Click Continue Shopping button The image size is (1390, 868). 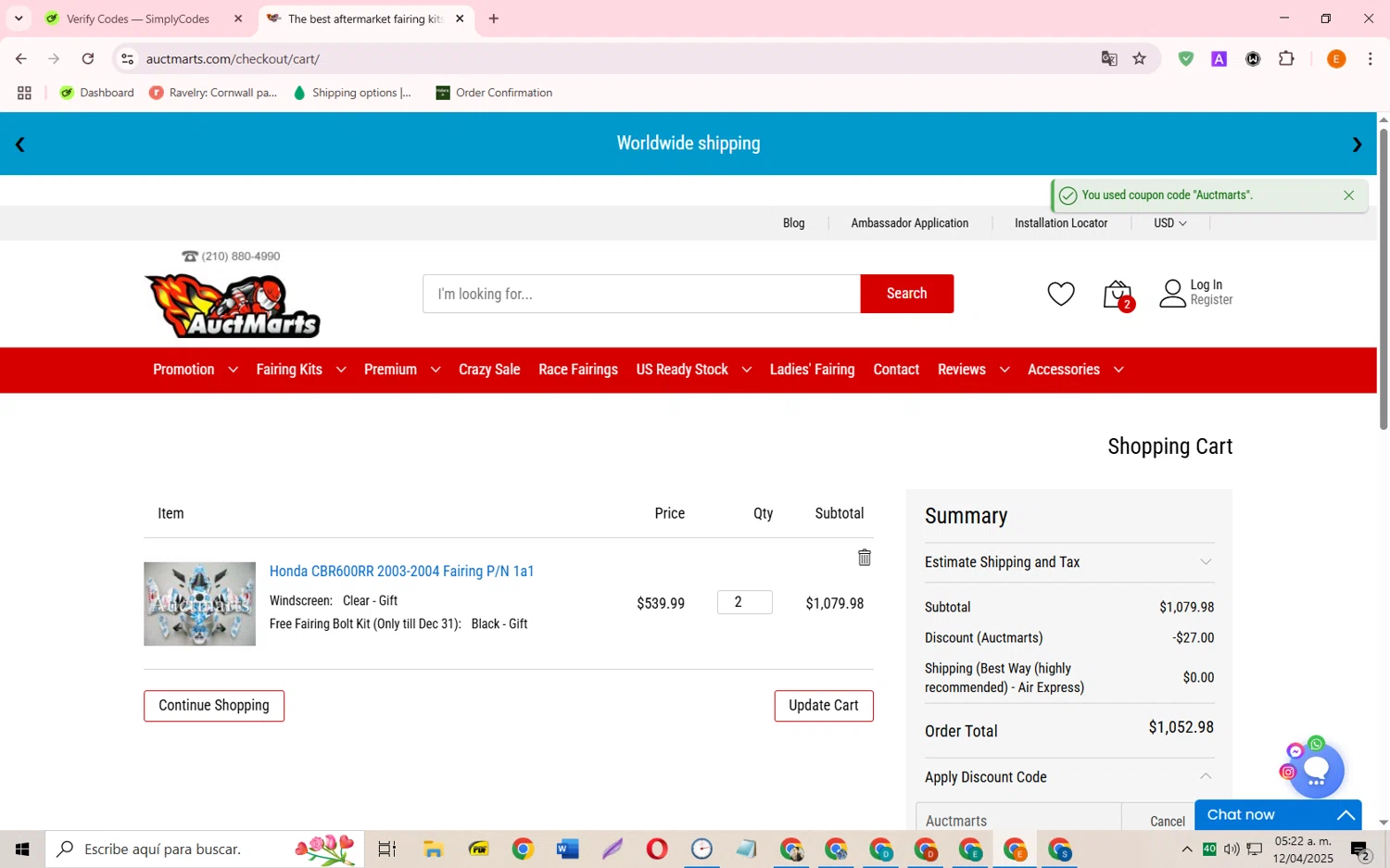(214, 706)
